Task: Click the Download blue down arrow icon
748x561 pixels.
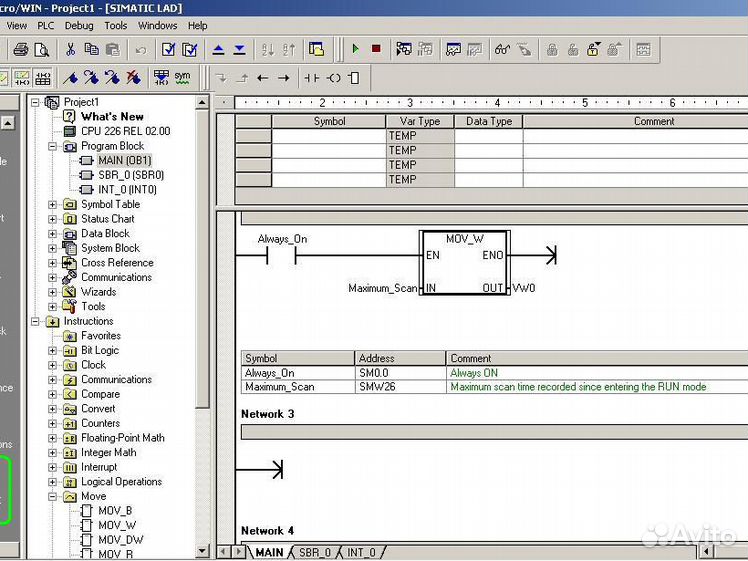Action: pyautogui.click(x=239, y=49)
